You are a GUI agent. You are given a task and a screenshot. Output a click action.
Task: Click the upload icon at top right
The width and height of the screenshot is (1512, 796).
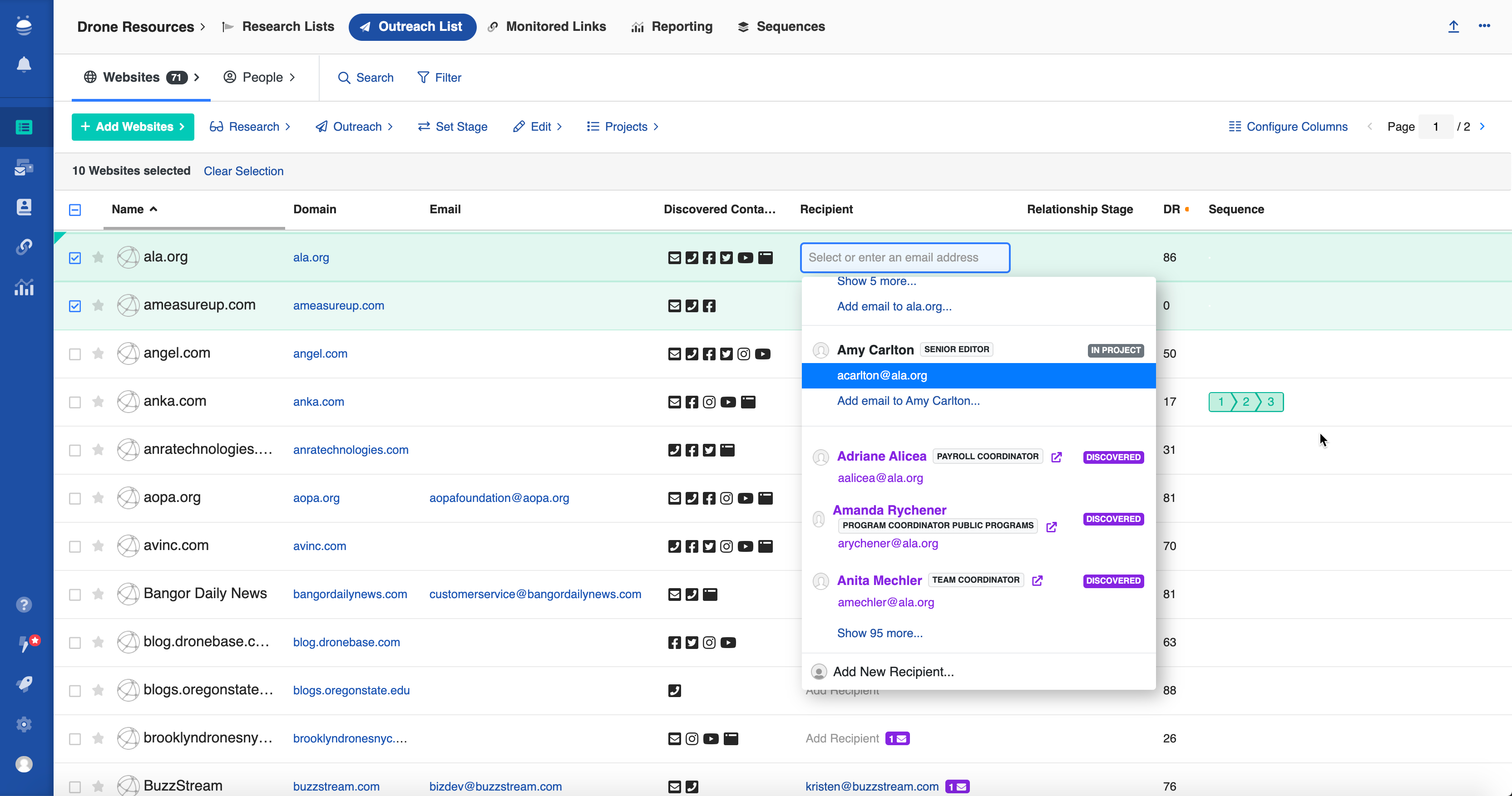pyautogui.click(x=1453, y=26)
